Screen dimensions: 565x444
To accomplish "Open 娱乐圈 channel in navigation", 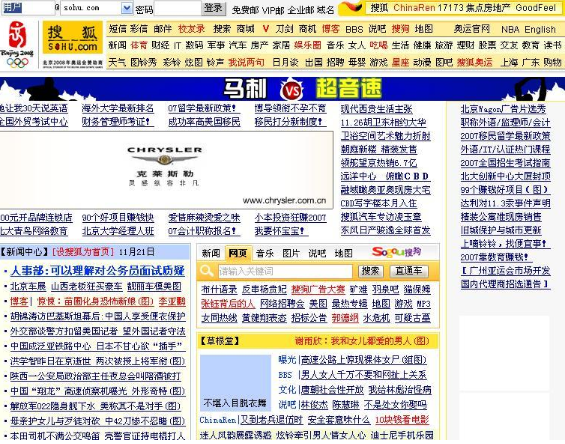I will pyautogui.click(x=307, y=45).
